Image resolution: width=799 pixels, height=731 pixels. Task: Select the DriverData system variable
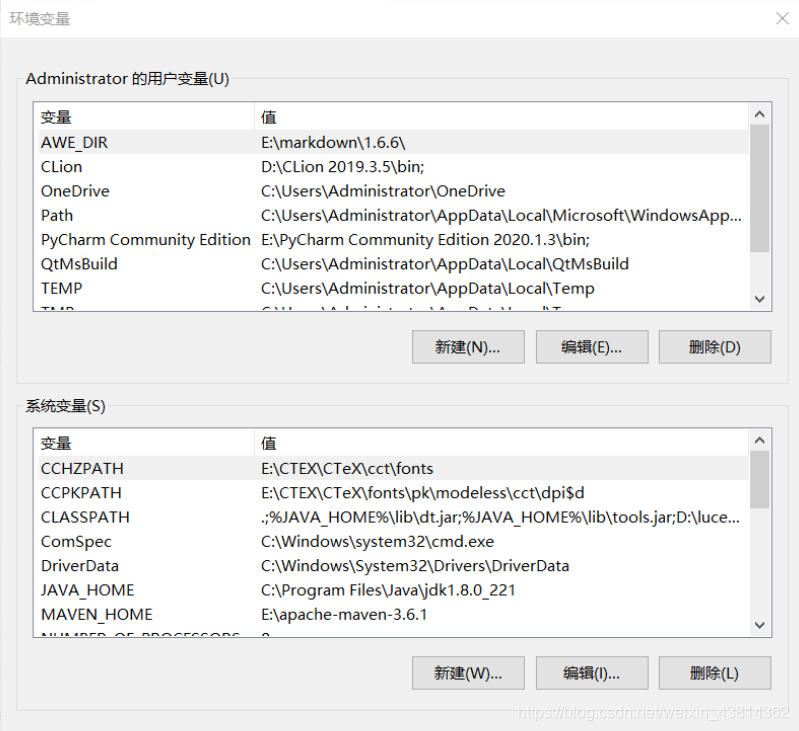pos(393,565)
